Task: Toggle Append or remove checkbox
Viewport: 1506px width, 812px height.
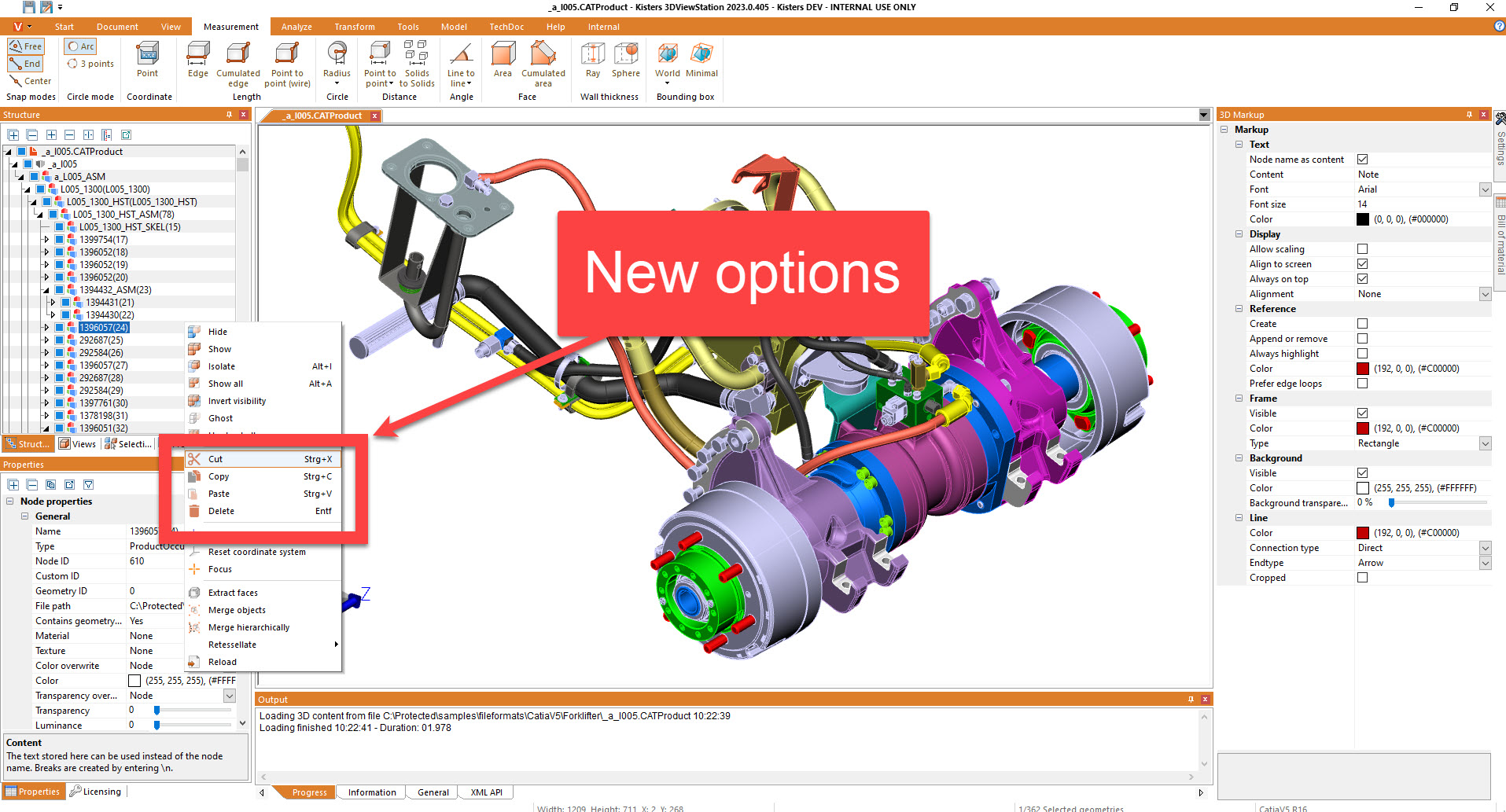Action: click(x=1362, y=339)
